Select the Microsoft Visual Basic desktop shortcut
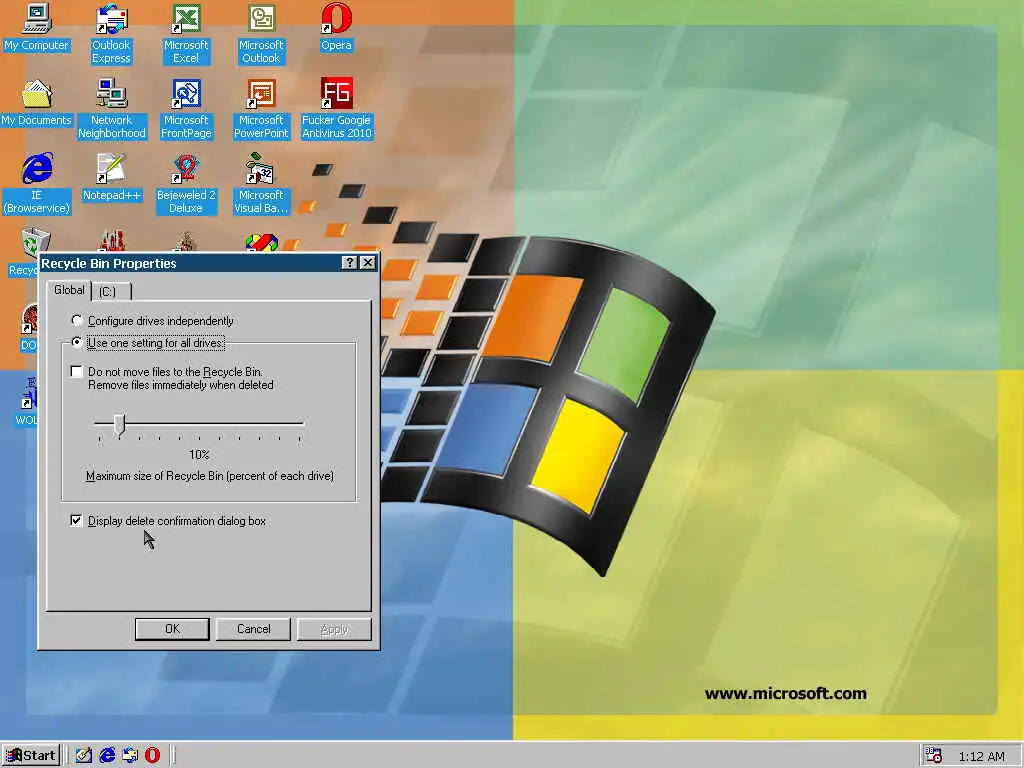 [261, 184]
